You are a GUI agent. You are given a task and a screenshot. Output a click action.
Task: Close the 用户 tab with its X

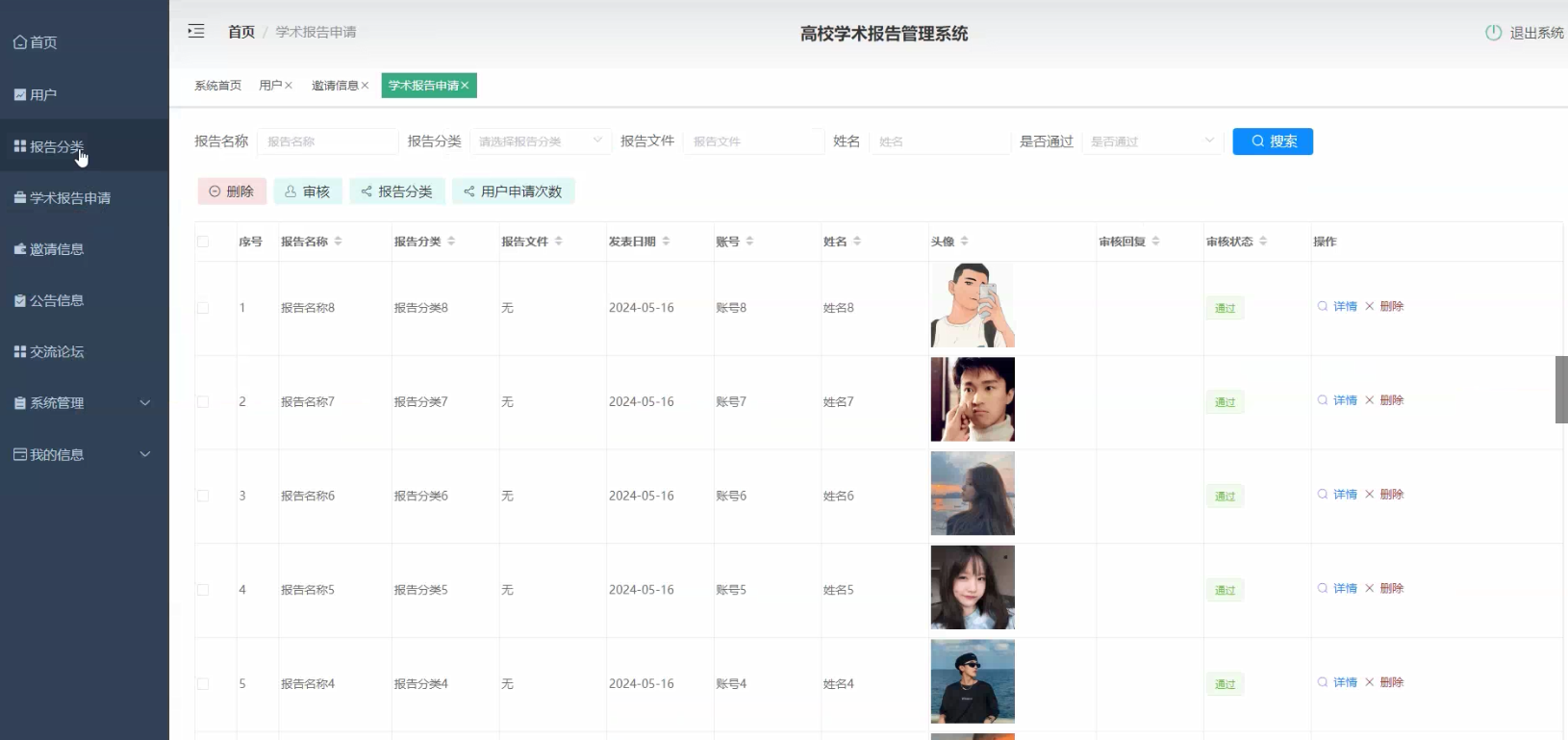[289, 86]
